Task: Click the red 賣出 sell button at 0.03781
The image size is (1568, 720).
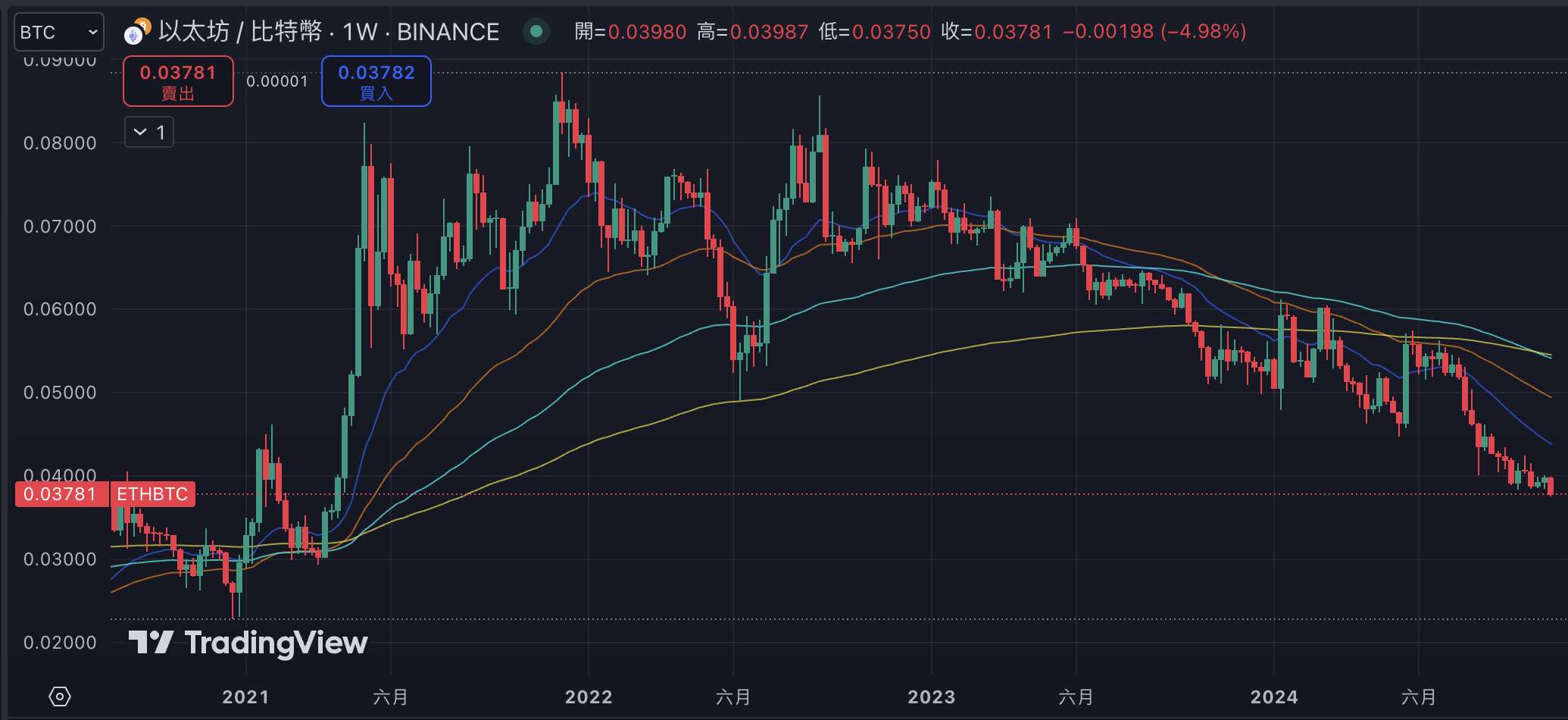Action: coord(178,81)
